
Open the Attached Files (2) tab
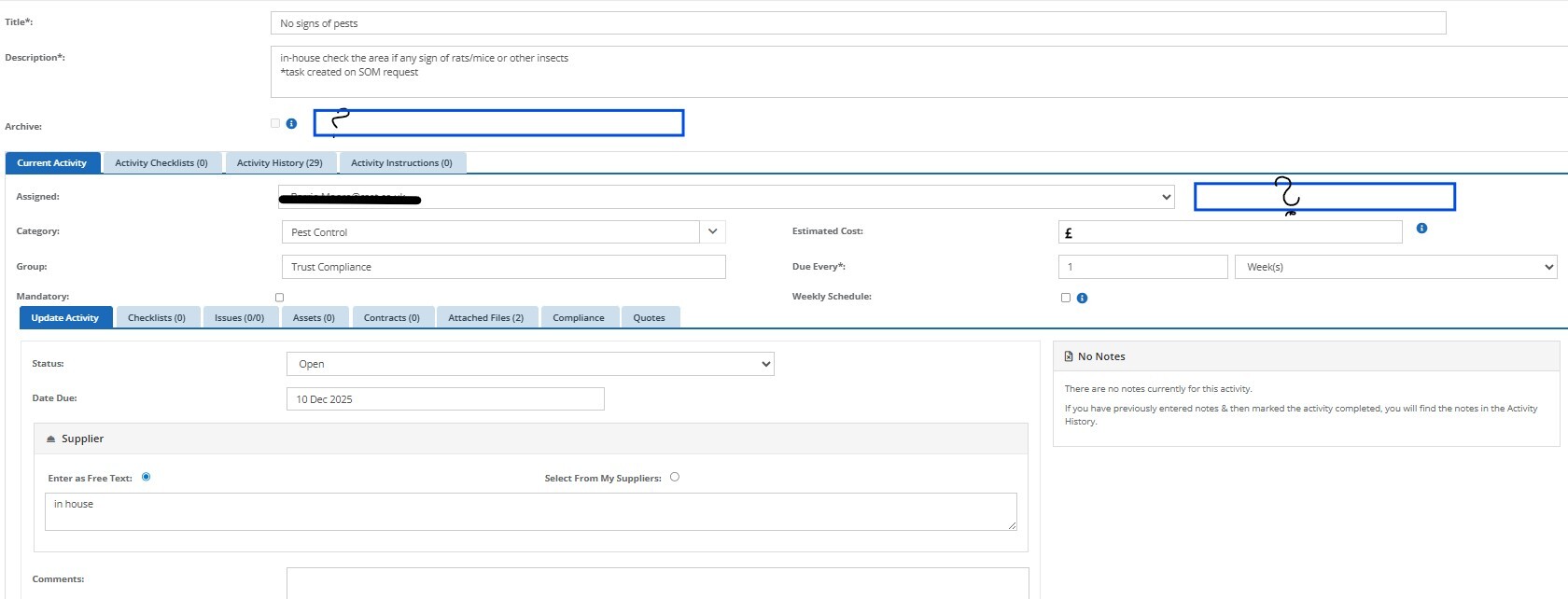tap(485, 318)
